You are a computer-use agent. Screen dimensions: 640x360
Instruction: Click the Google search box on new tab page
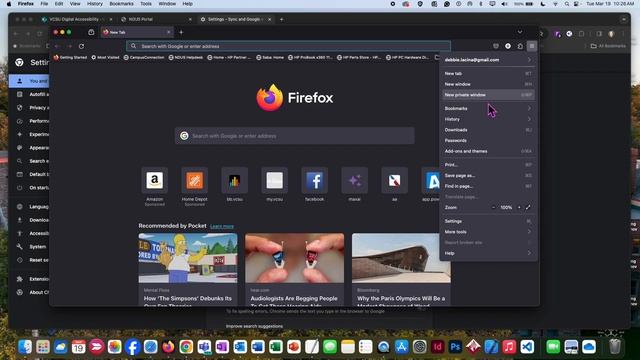[x=295, y=136]
